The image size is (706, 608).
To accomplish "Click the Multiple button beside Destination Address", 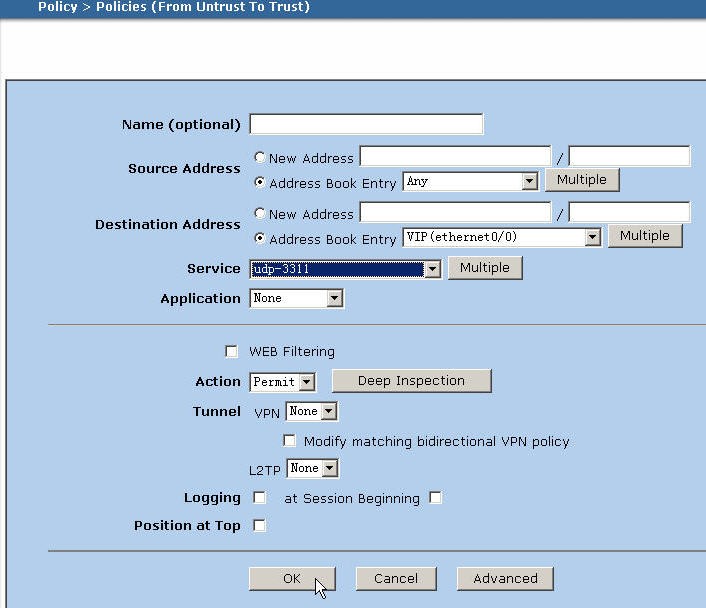I will [644, 236].
